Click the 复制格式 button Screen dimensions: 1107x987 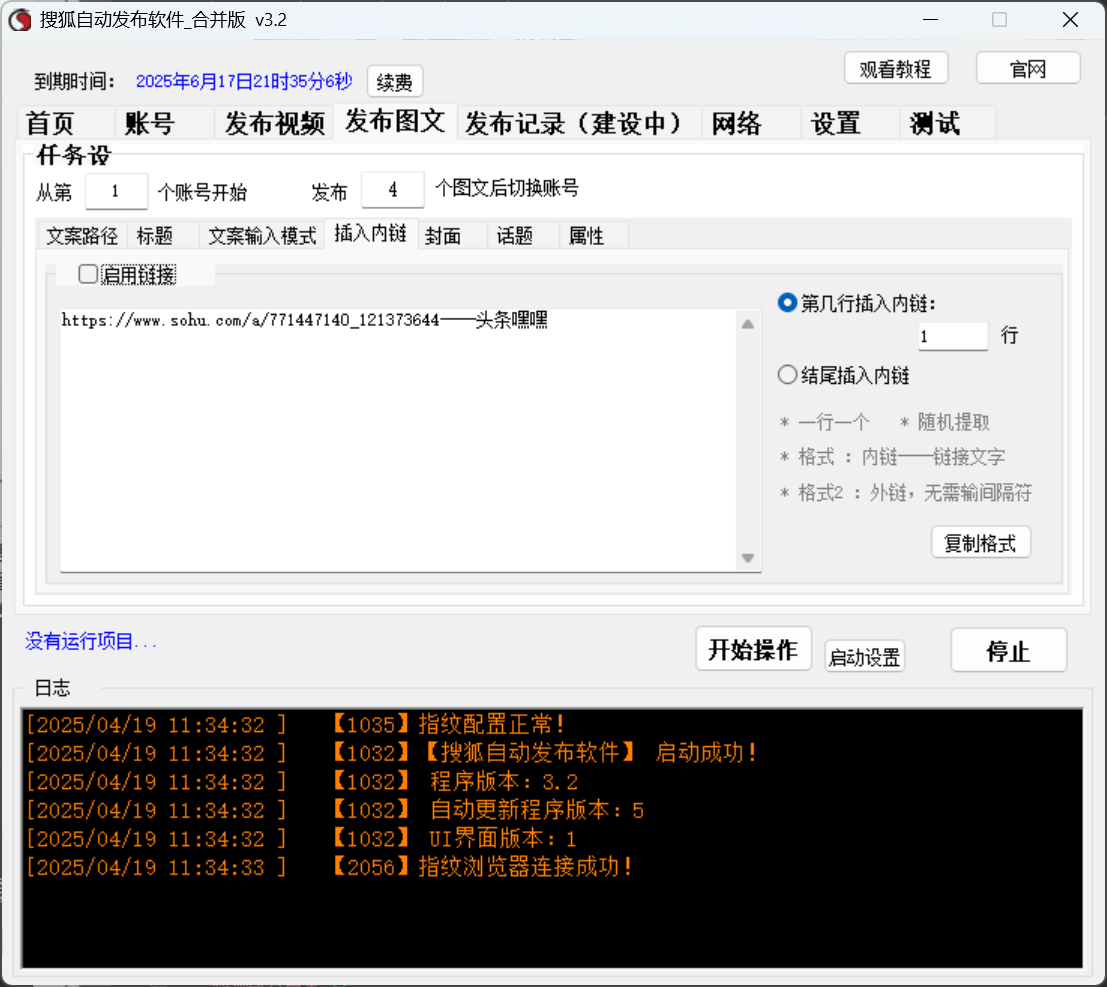point(981,542)
